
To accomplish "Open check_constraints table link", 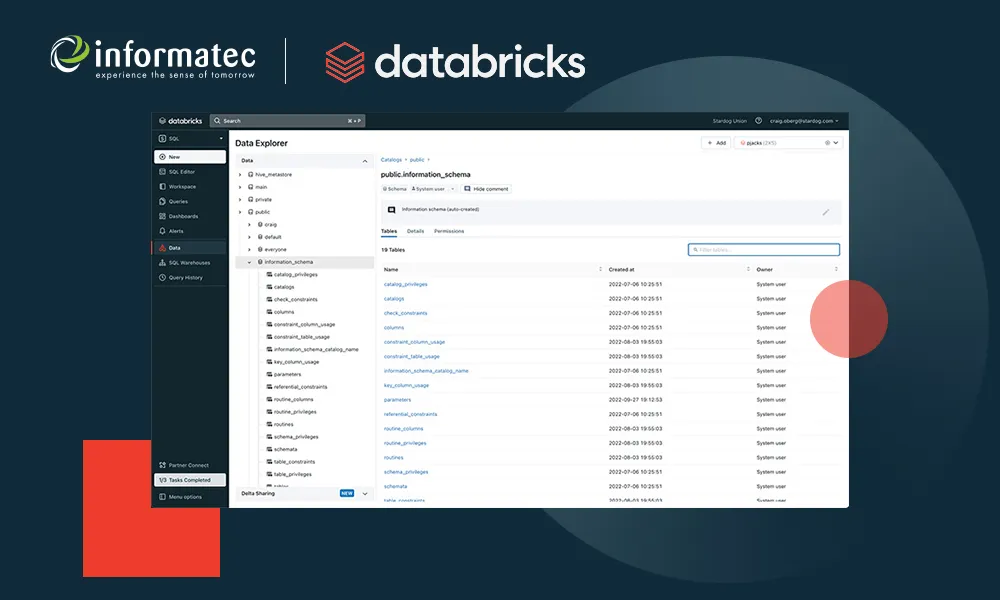I will click(x=406, y=313).
